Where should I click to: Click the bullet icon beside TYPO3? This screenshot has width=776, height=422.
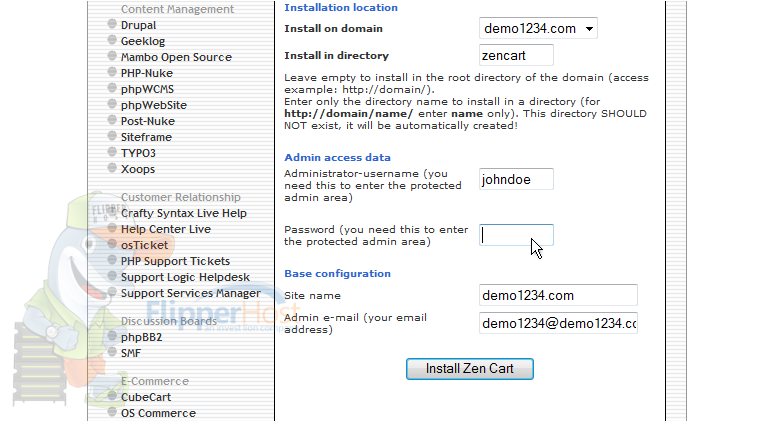pos(112,151)
